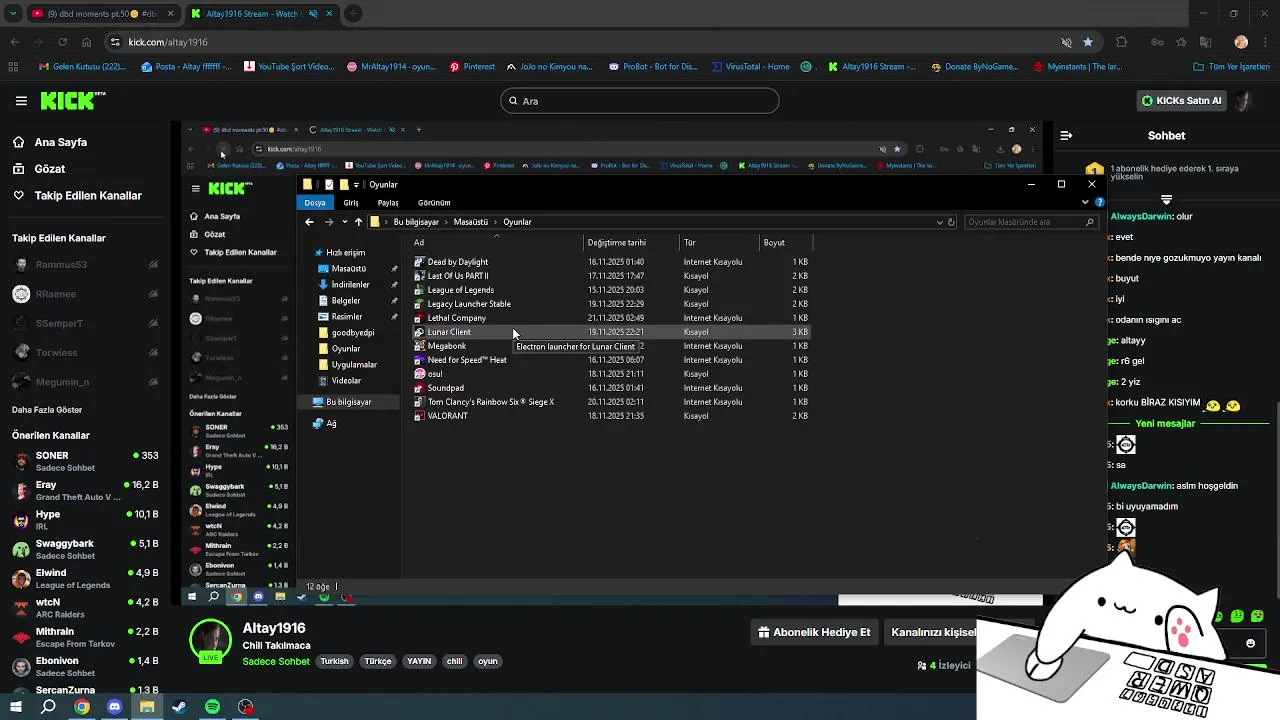Open the Chrome apps grid icon
This screenshot has width=1280, height=720.
click(13, 67)
